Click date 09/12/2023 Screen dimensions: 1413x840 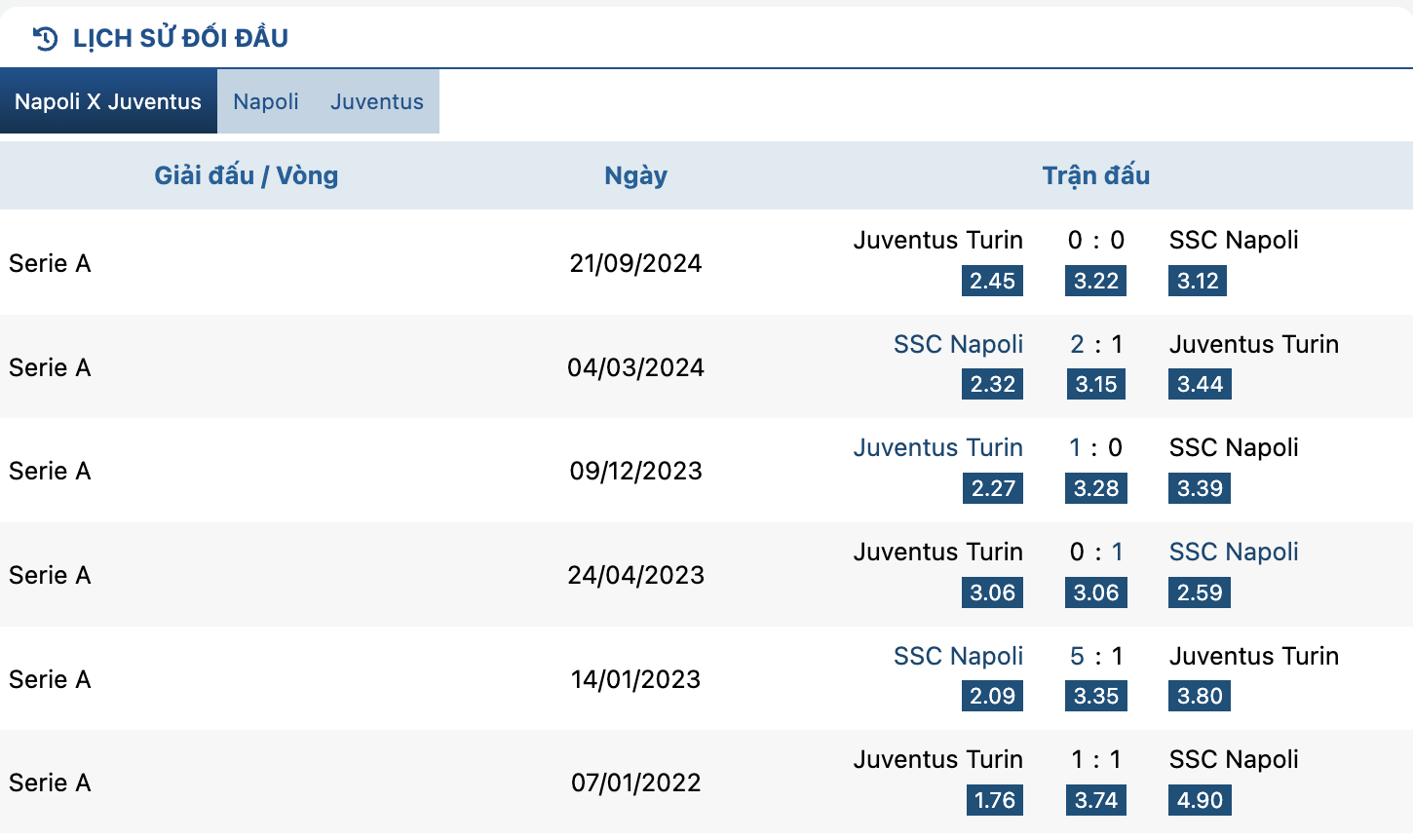[x=636, y=471]
